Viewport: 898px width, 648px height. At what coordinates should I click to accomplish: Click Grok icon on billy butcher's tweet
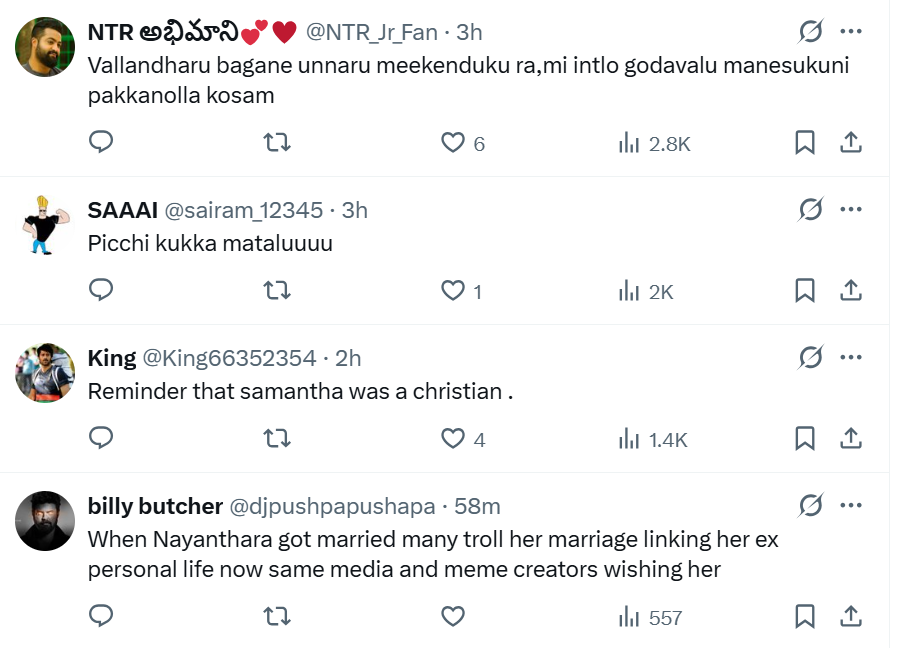[x=810, y=506]
